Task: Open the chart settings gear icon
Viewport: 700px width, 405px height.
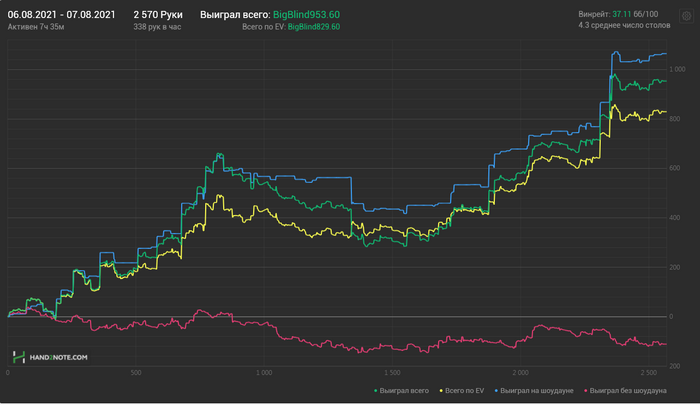Action: tap(687, 17)
